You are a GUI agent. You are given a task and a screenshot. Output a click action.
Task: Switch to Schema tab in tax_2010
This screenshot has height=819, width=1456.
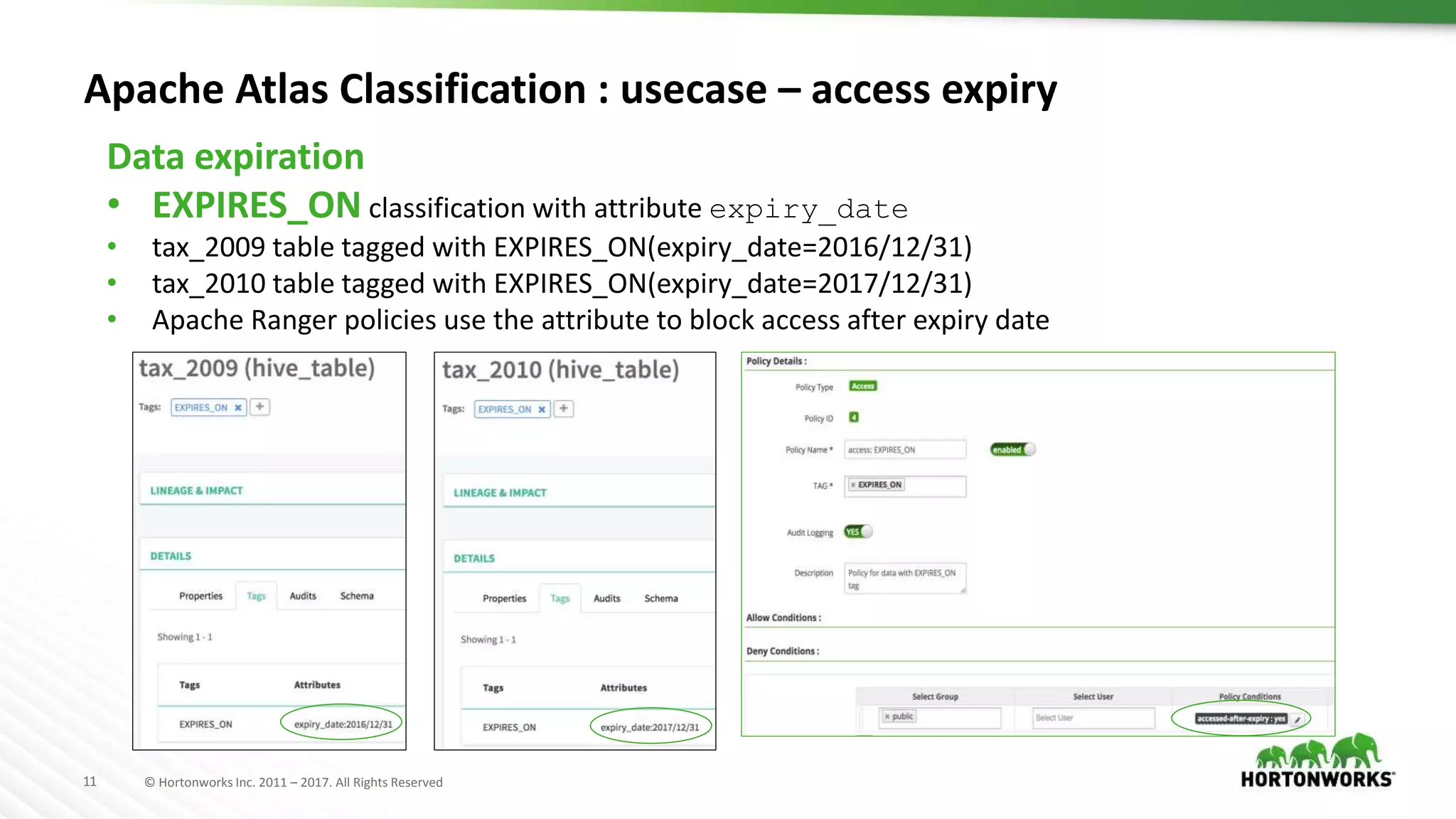tap(660, 599)
